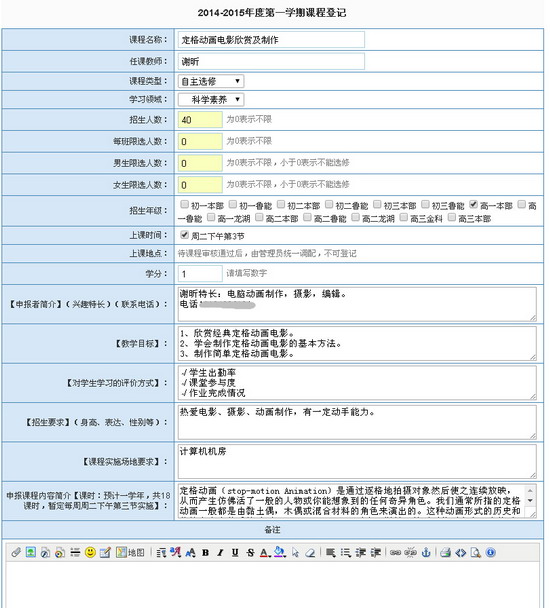Check the 高三金科 grade checkbox
Image resolution: width=550 pixels, height=608 pixels.
[x=403, y=217]
